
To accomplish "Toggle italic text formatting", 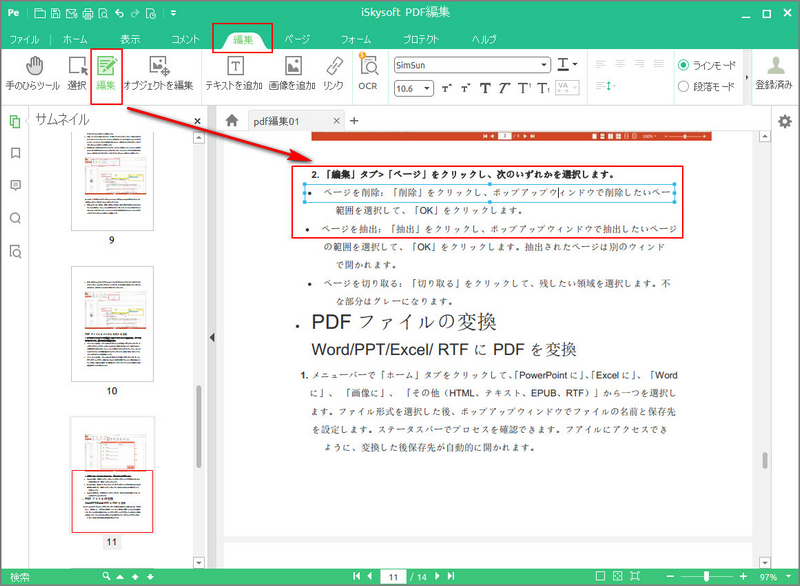I will pyautogui.click(x=504, y=89).
